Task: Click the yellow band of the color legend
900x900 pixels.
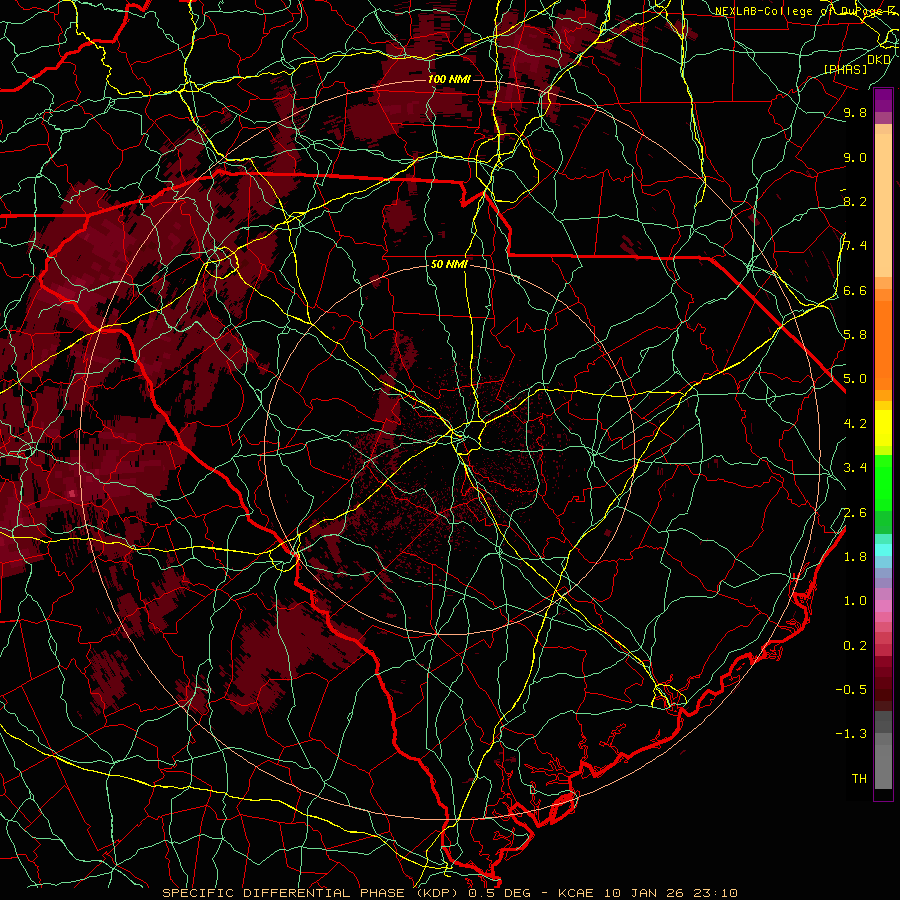Action: click(x=883, y=428)
